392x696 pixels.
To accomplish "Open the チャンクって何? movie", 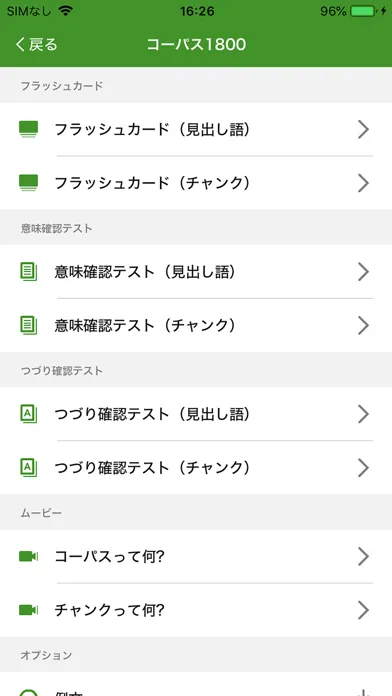I will click(196, 610).
